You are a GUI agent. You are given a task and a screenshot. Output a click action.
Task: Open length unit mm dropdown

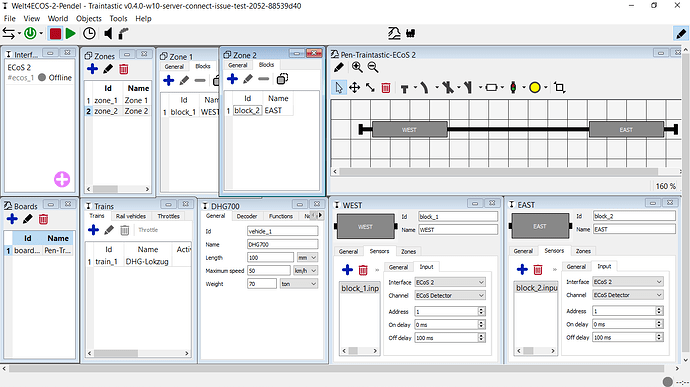pos(307,258)
